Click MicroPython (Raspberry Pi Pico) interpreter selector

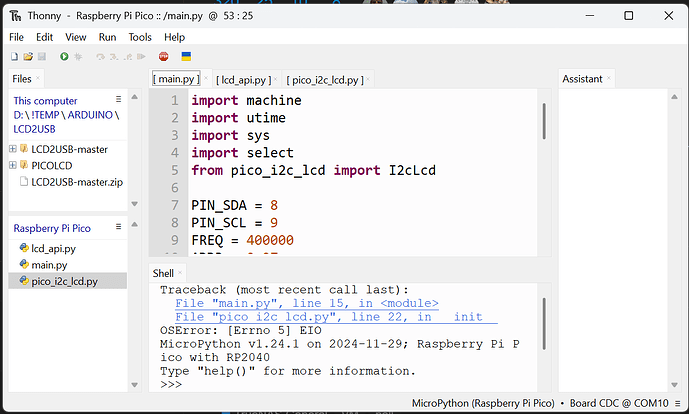483,403
